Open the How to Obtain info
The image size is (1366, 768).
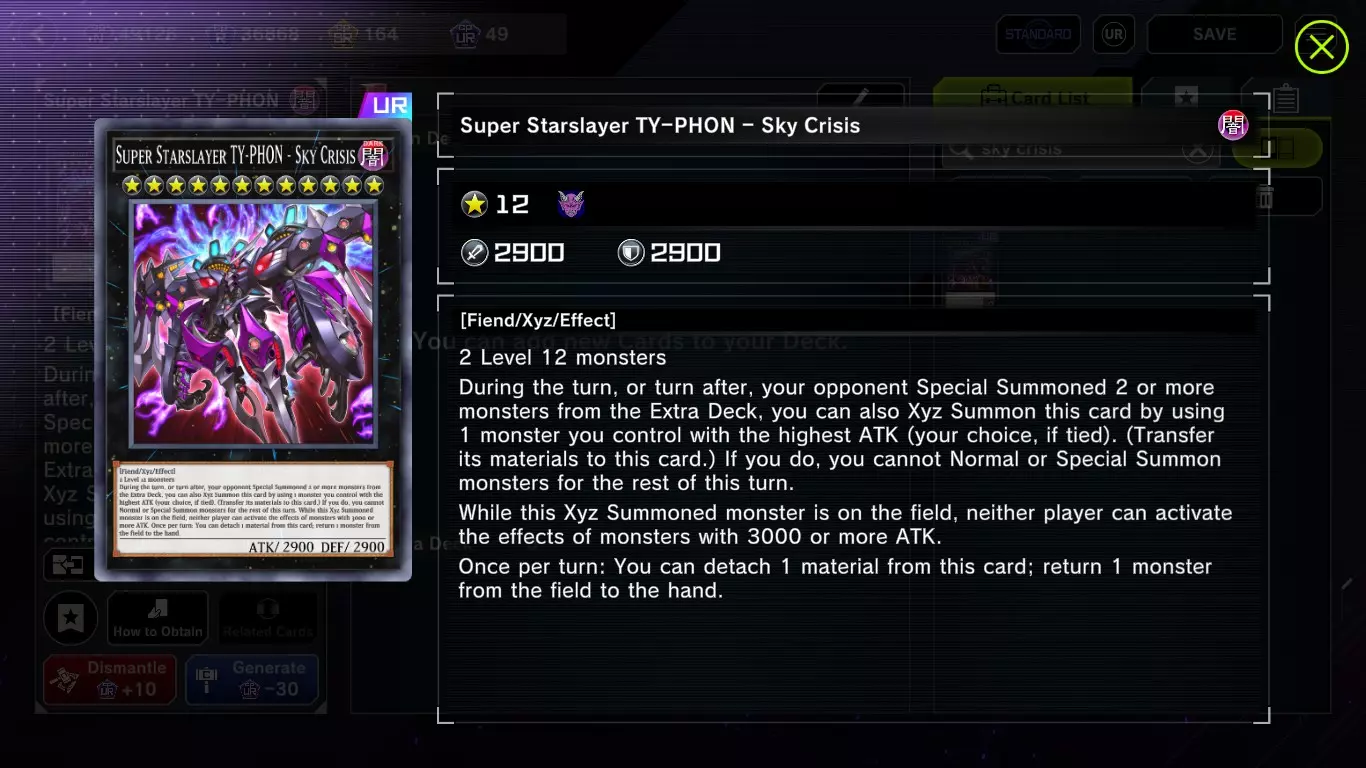click(x=157, y=619)
